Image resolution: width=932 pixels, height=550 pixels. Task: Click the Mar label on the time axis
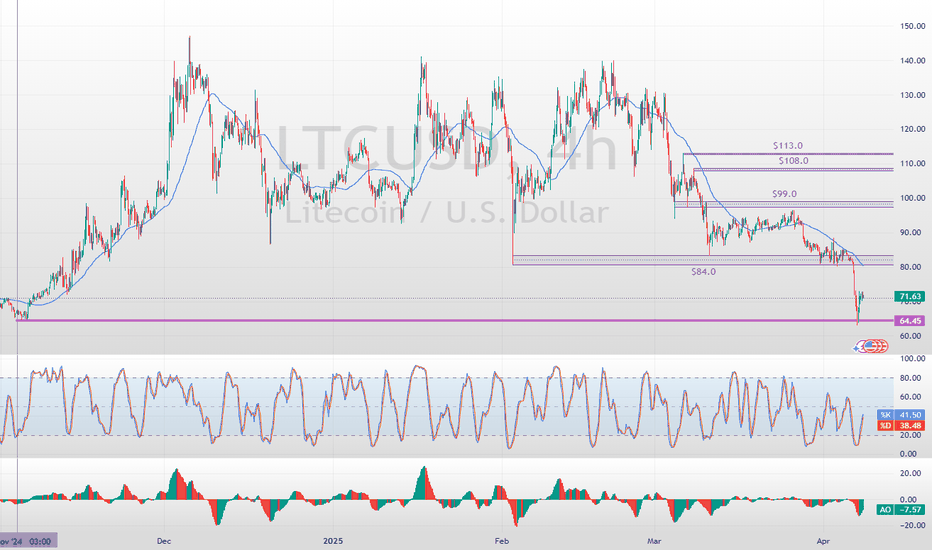coord(654,541)
